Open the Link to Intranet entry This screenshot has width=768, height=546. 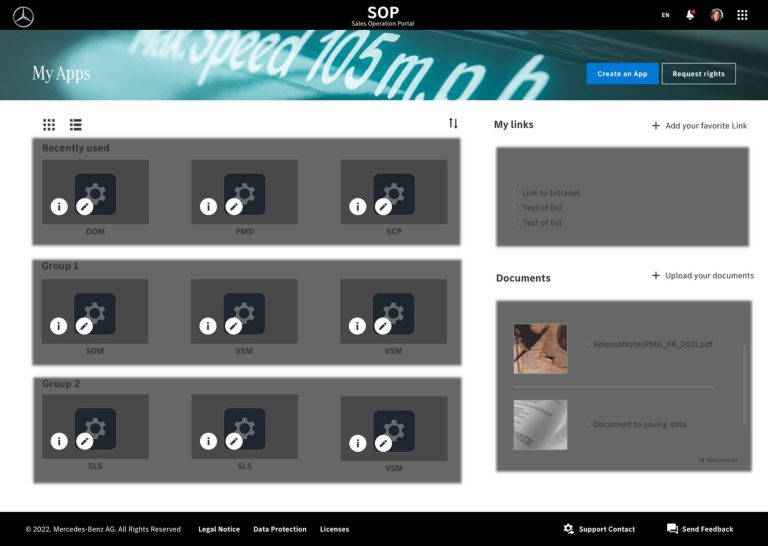pos(551,193)
